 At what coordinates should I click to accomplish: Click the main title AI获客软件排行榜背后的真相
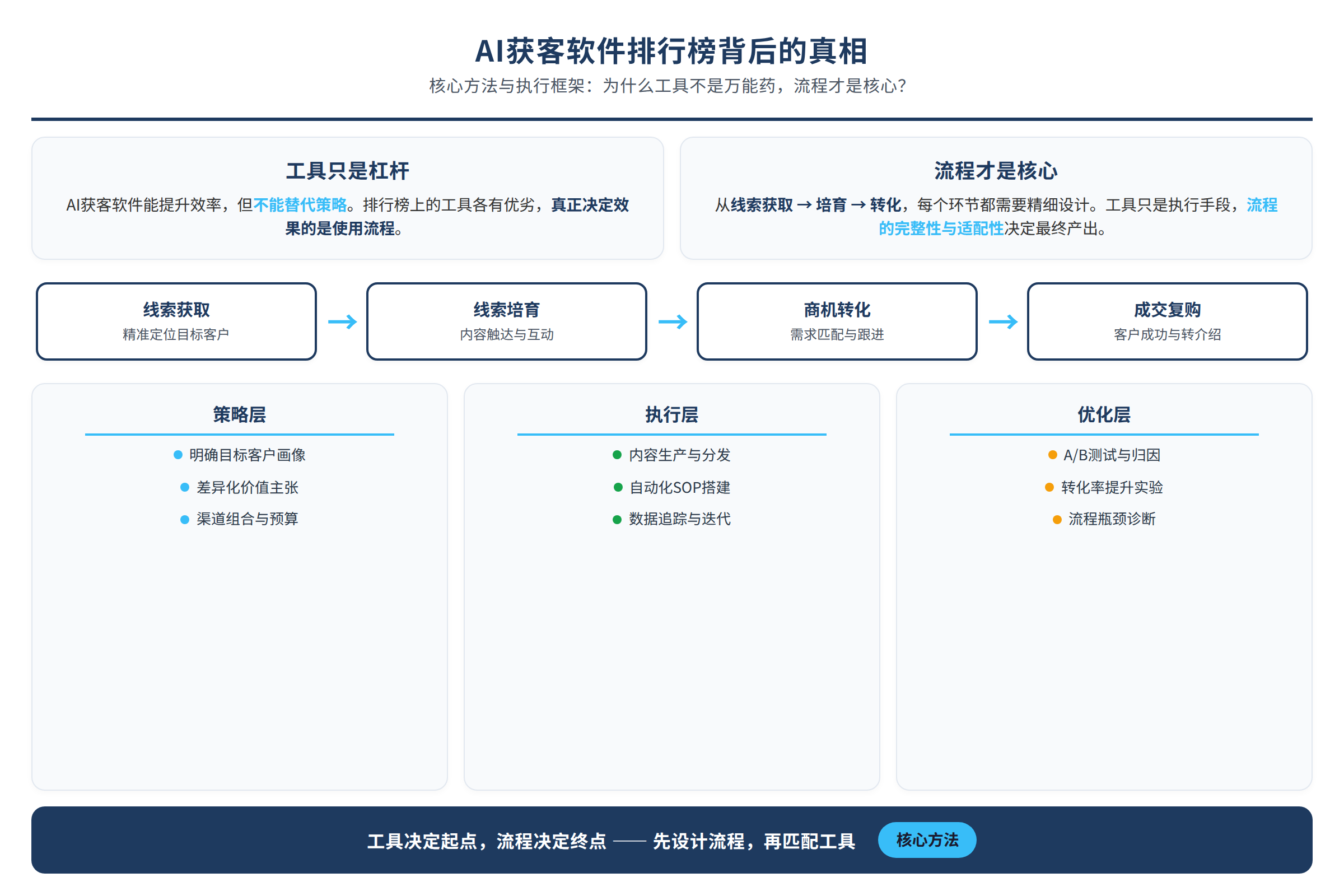pyautogui.click(x=671, y=50)
